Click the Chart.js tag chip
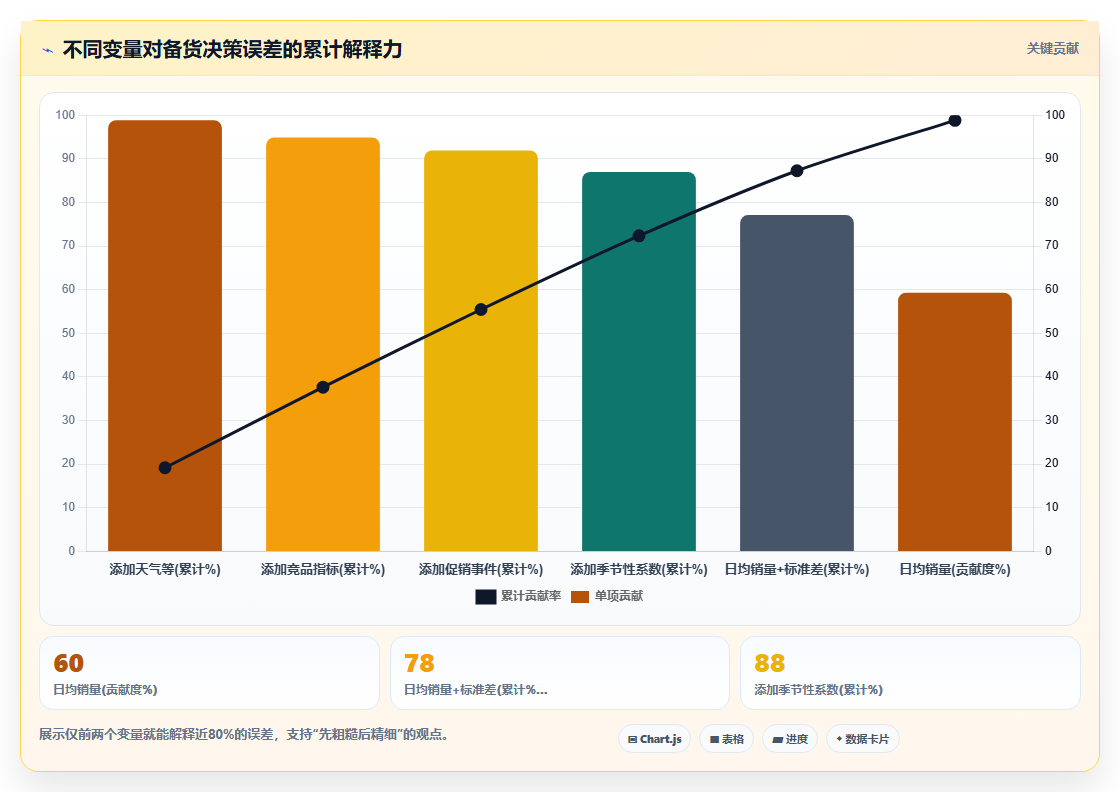 [654, 739]
